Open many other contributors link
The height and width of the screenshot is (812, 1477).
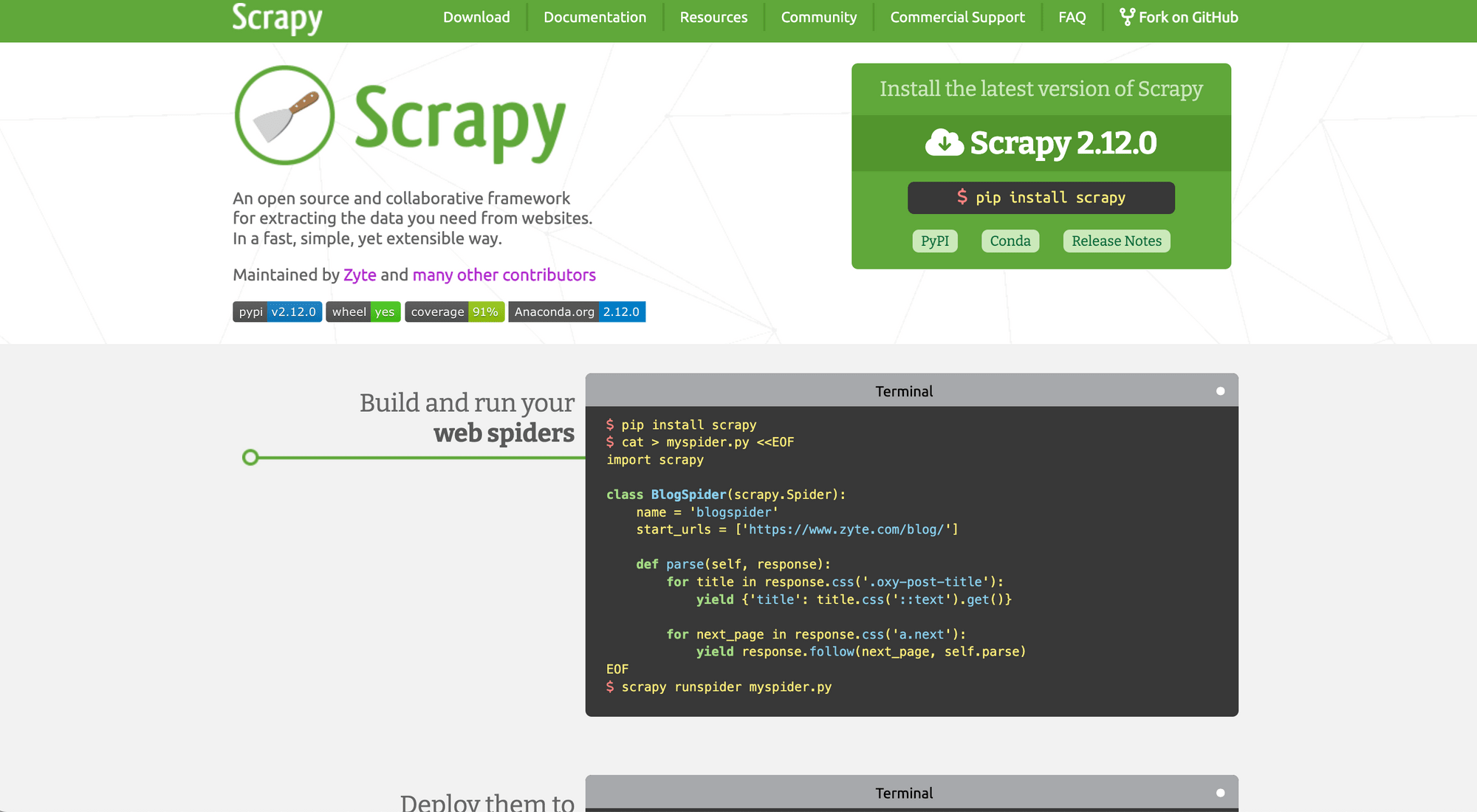click(504, 275)
